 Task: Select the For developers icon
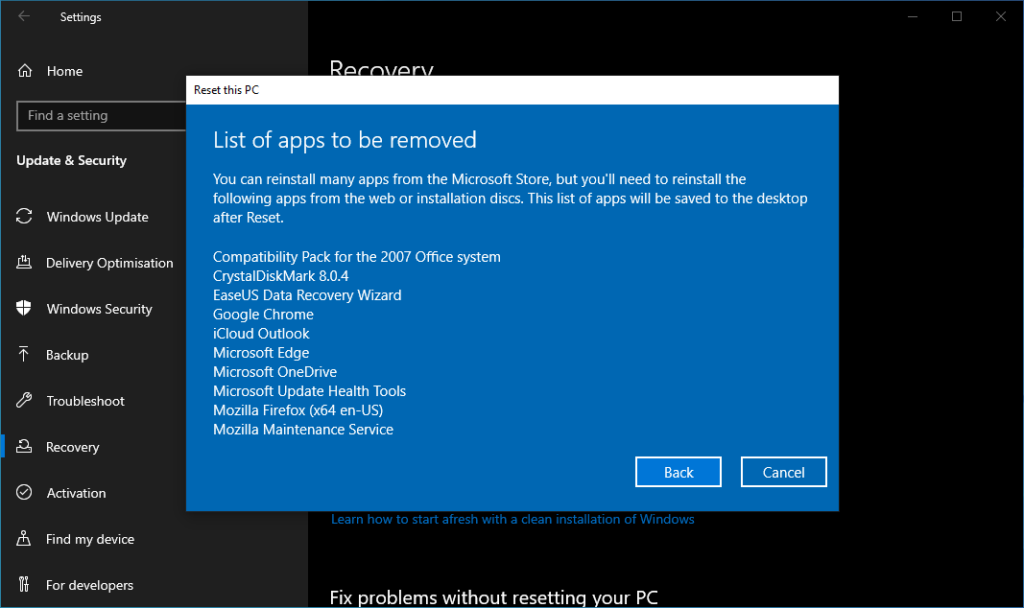point(25,584)
